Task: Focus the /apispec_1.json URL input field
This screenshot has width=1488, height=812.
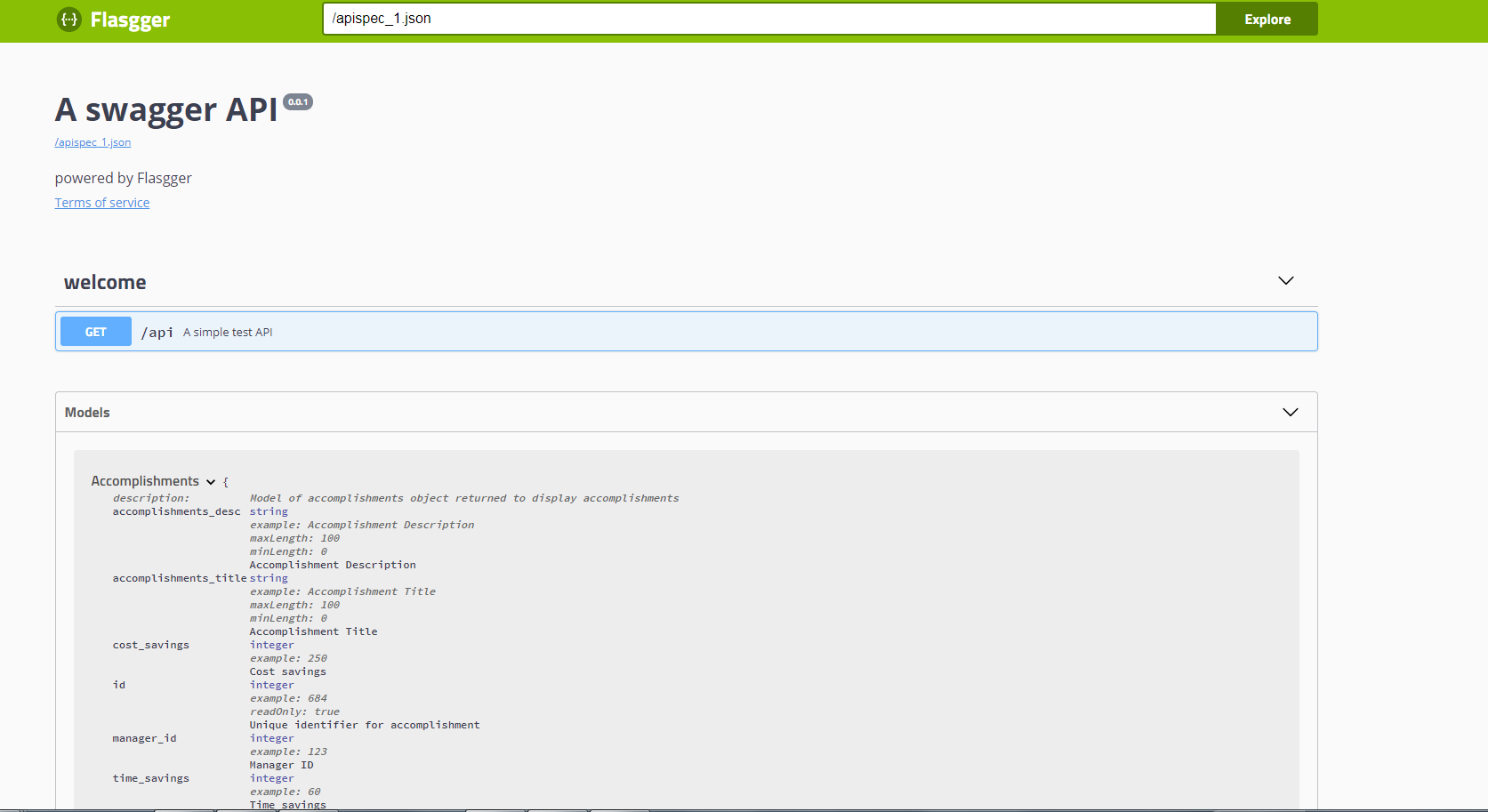Action: click(769, 19)
